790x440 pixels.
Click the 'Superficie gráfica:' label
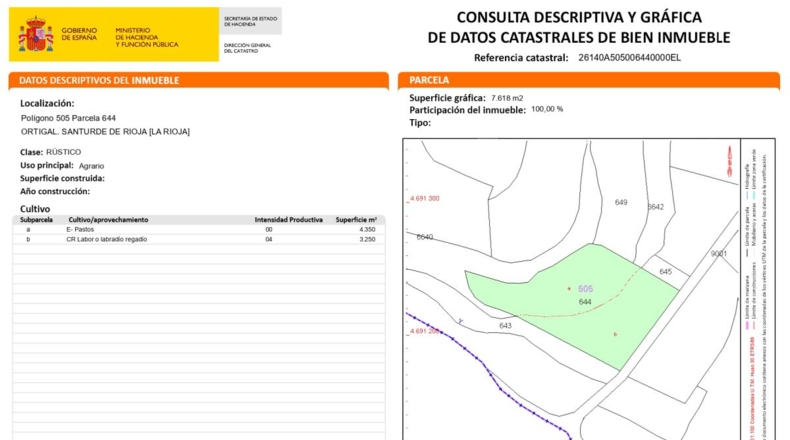click(447, 98)
